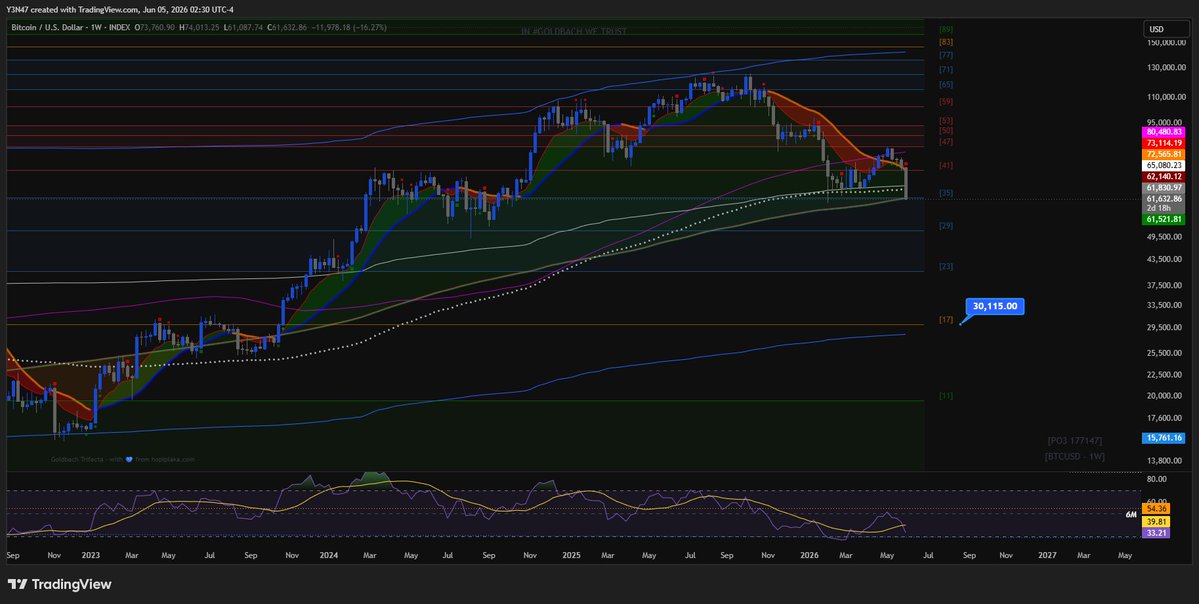Click 22,500.00 on the price axis
The width and height of the screenshot is (1199, 604).
[x=1165, y=375]
